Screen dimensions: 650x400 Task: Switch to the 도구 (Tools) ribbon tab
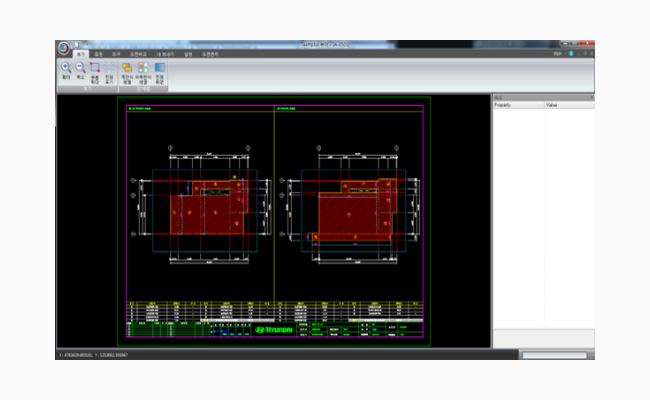coord(116,54)
